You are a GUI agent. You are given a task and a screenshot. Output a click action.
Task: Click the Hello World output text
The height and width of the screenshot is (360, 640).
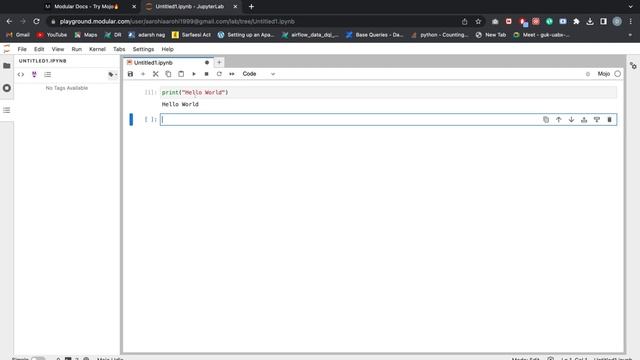click(x=180, y=104)
